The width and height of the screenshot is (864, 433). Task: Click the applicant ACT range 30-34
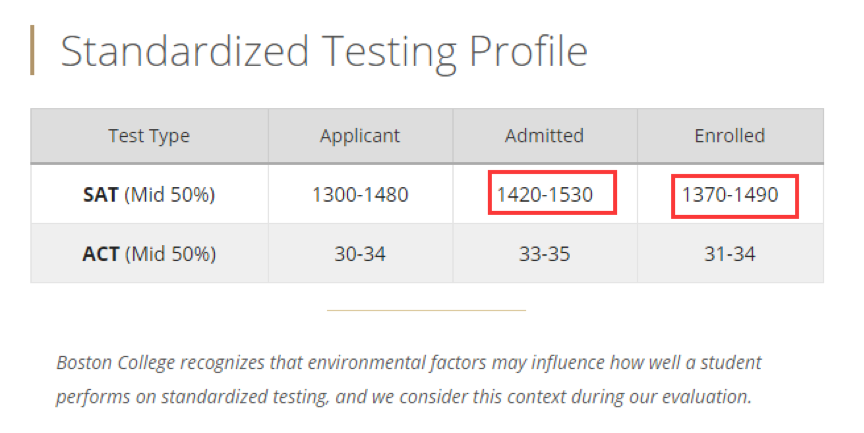(360, 254)
